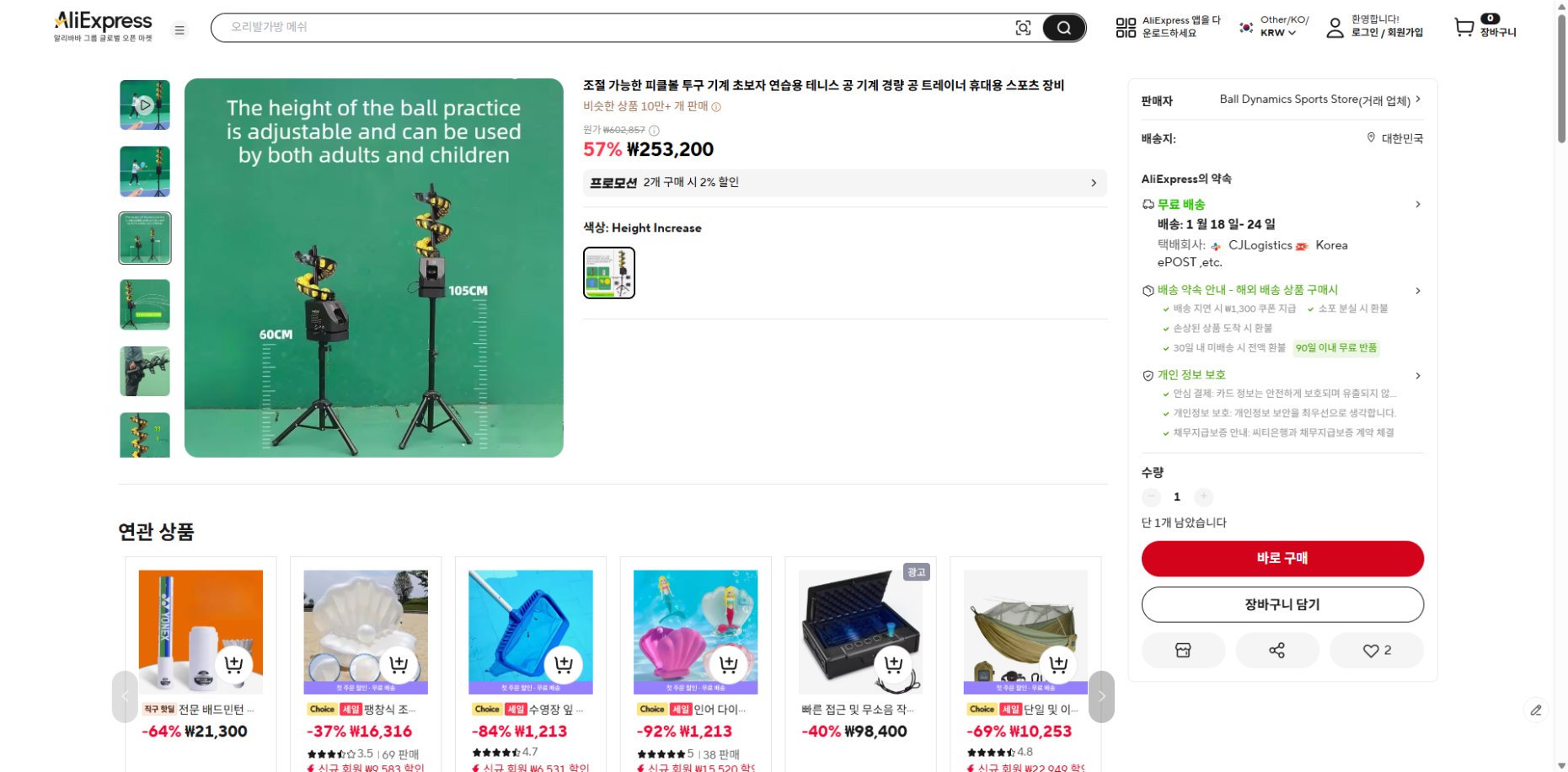The width and height of the screenshot is (1568, 772).
Task: Expand free shipping details
Action: click(1417, 204)
